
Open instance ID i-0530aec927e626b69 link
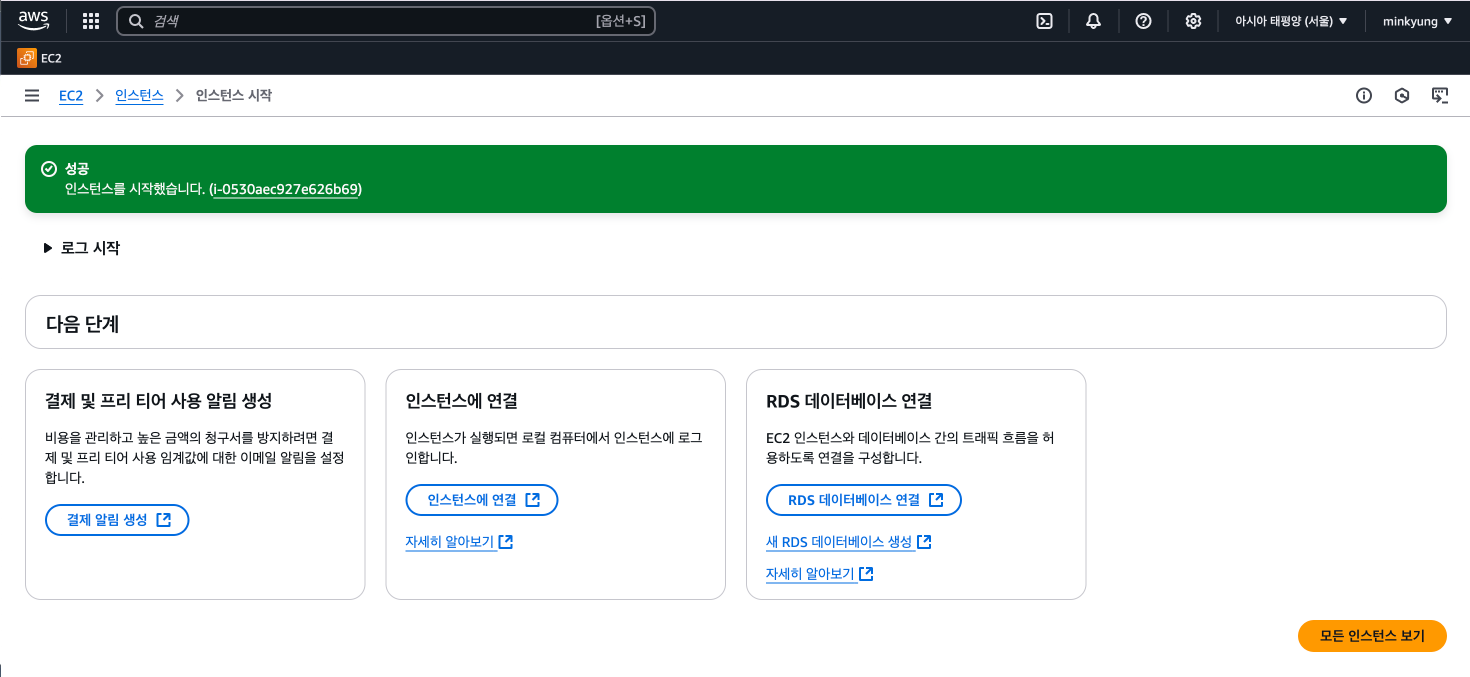[285, 189]
